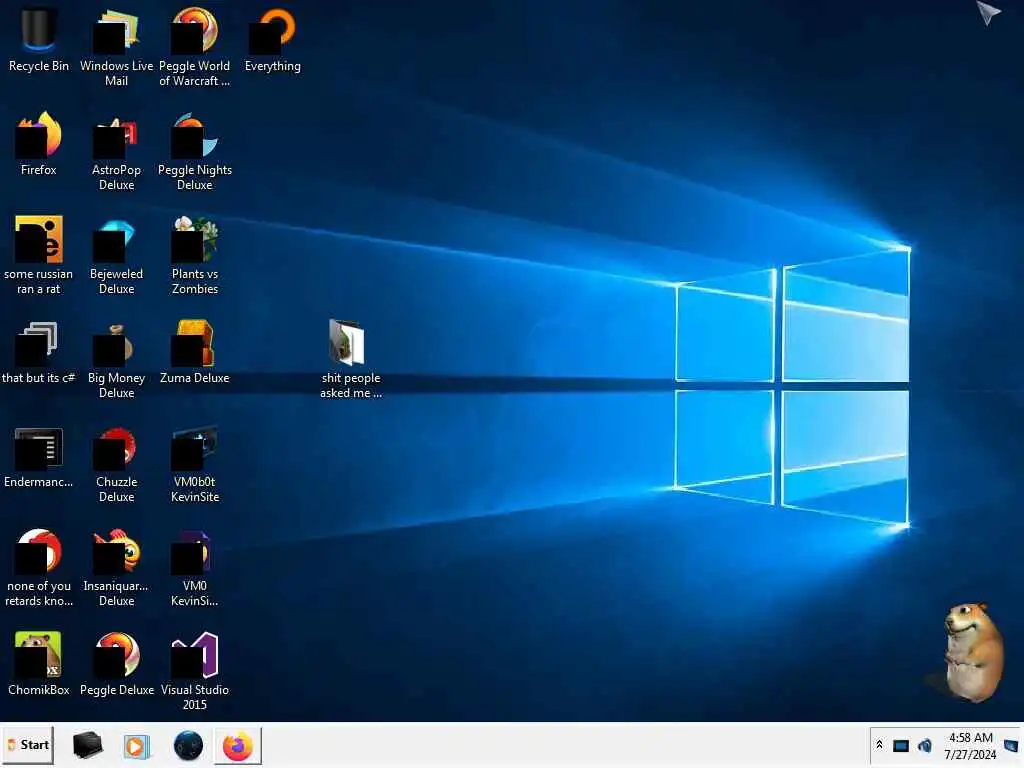Open the volume tray icon
1024x768 pixels.
pos(925,746)
